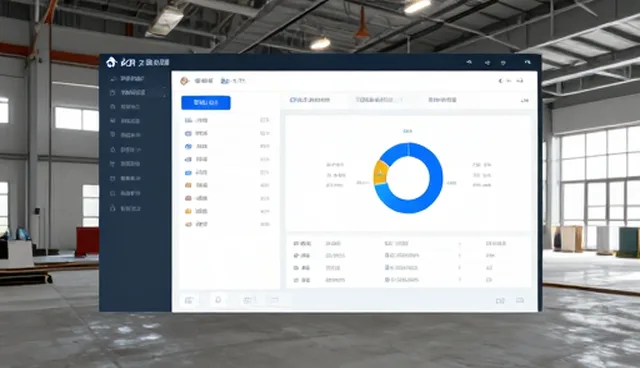
Task: Select the last row in the list panel
Action: [227, 224]
